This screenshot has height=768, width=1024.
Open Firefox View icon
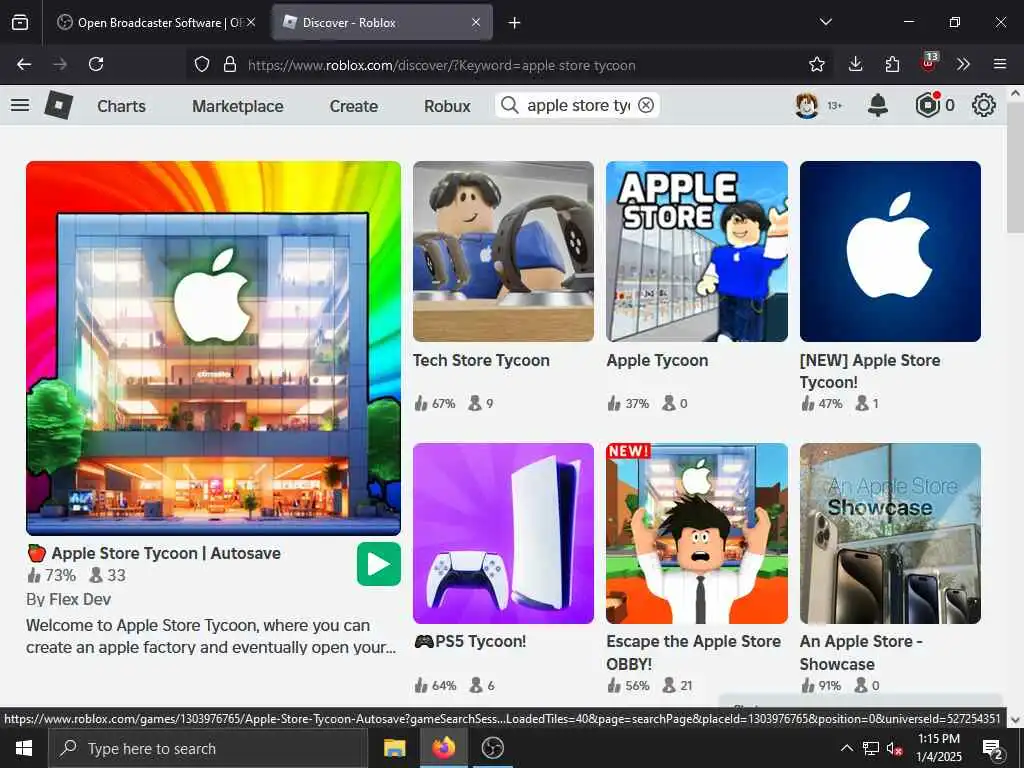pos(20,22)
